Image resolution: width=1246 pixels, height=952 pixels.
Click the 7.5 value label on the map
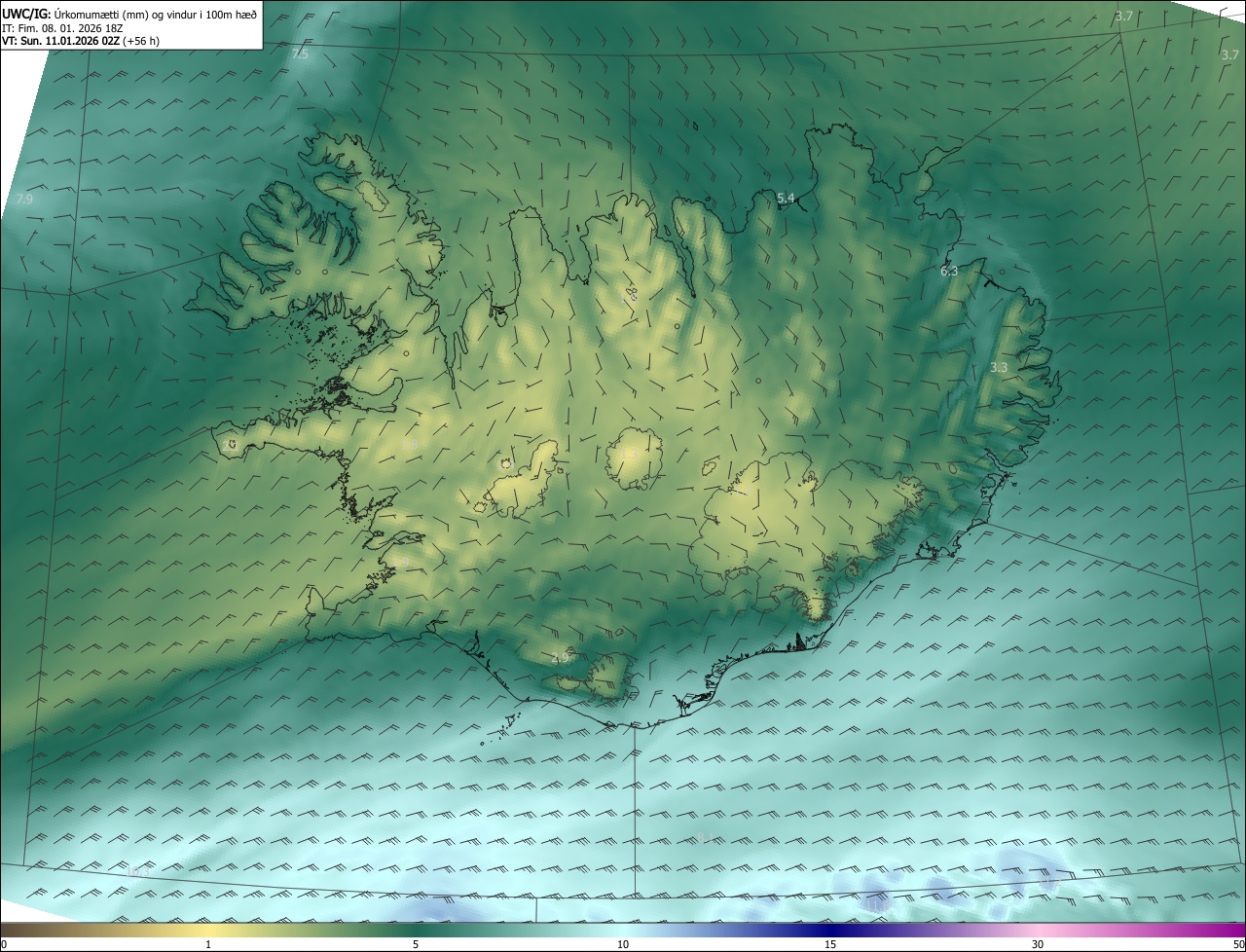pos(300,55)
